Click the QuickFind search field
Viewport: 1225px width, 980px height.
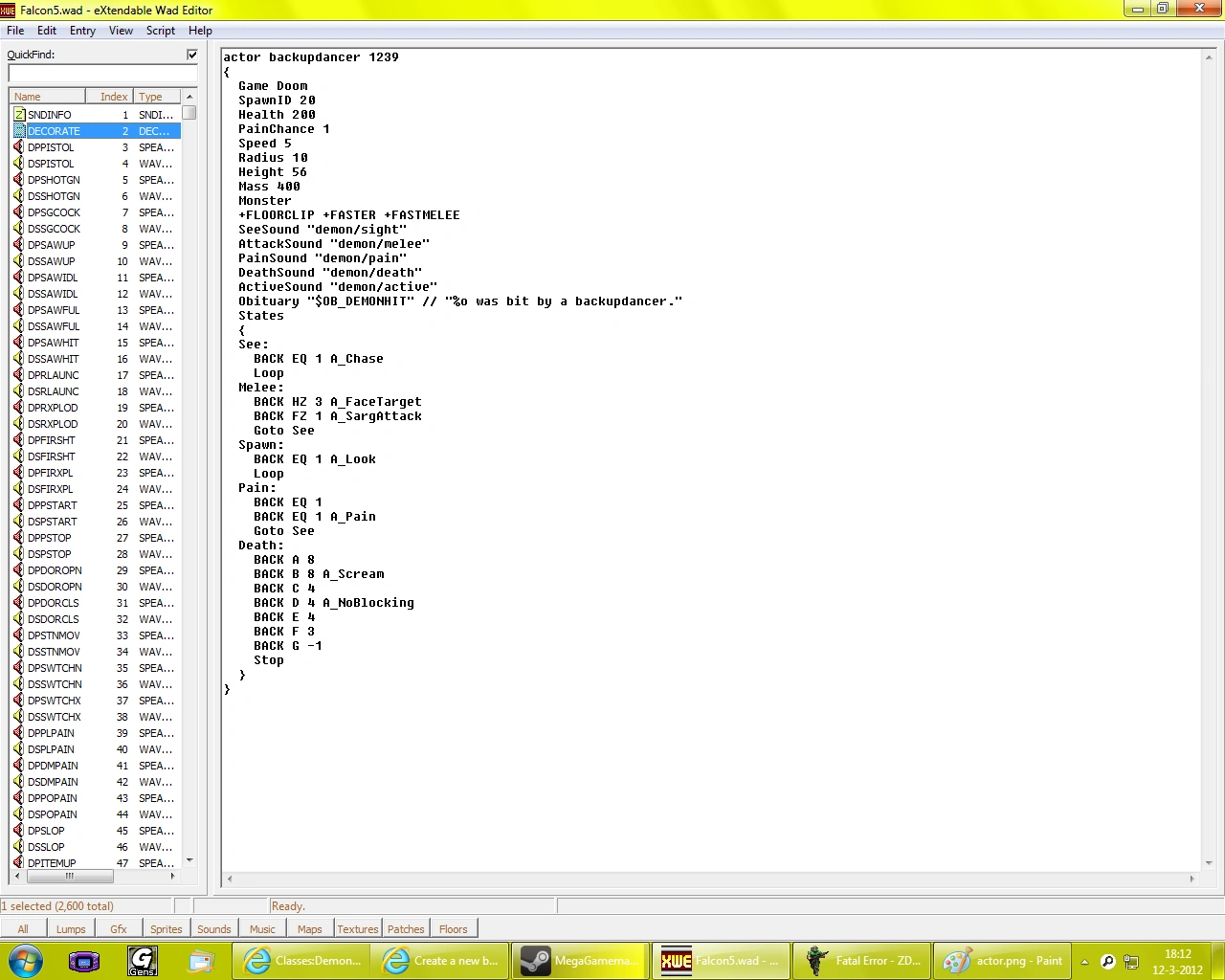click(x=102, y=74)
